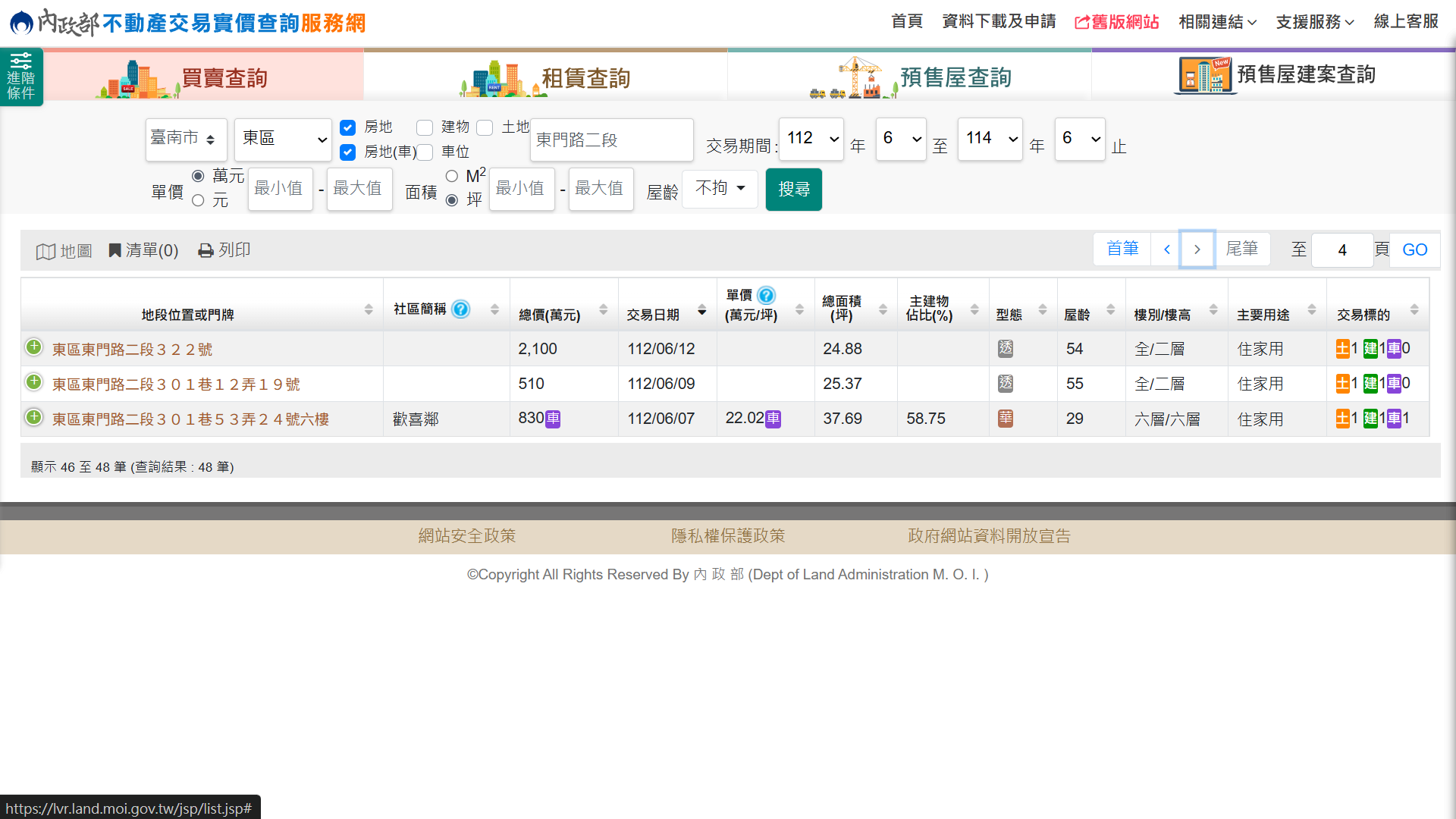Open 線上客服 link
This screenshot has height=819, width=1456.
(x=1406, y=21)
